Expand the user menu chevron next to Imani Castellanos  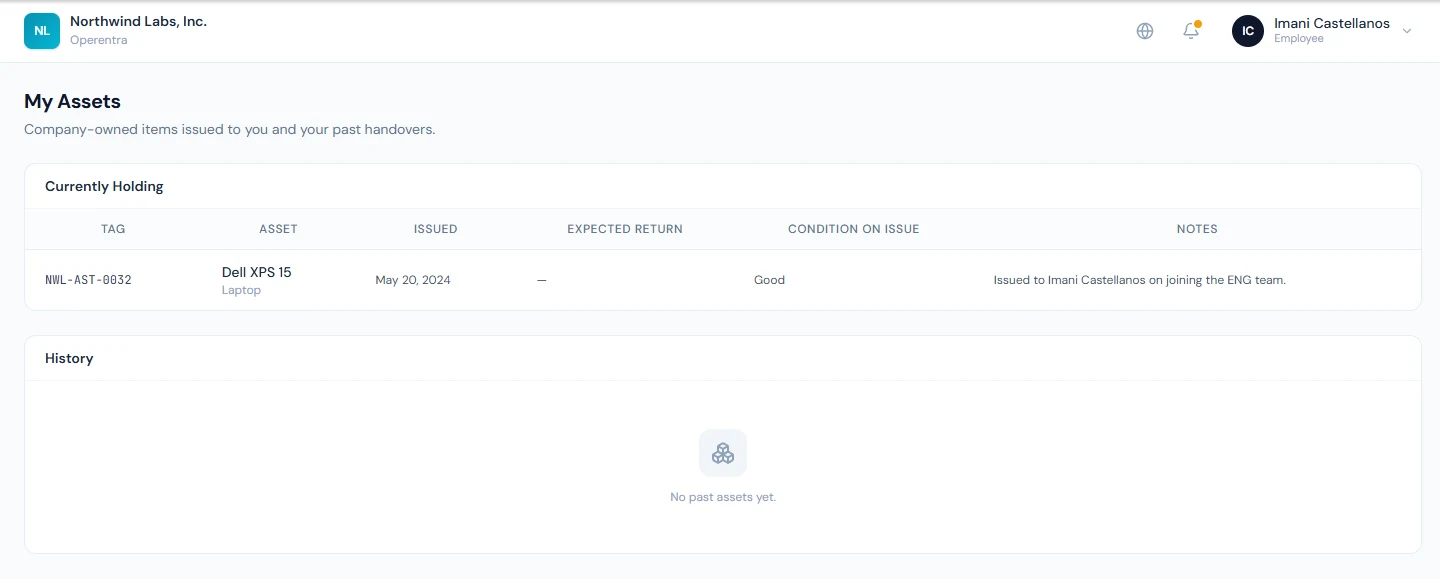pos(1407,31)
